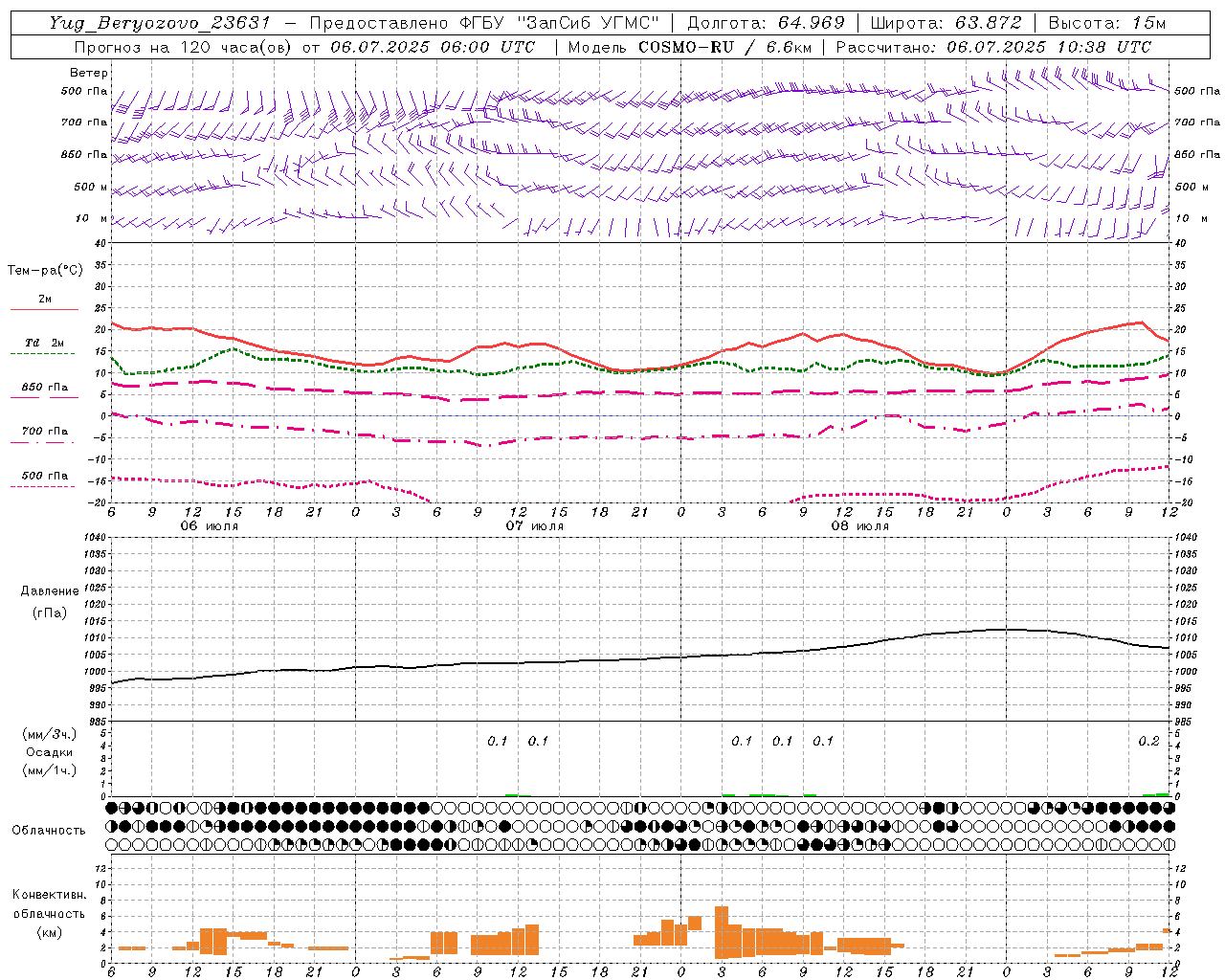The width and height of the screenshot is (1225, 980).
Task: Click the dotted pink line sample under 500 гПа legend
Action: coord(42,487)
